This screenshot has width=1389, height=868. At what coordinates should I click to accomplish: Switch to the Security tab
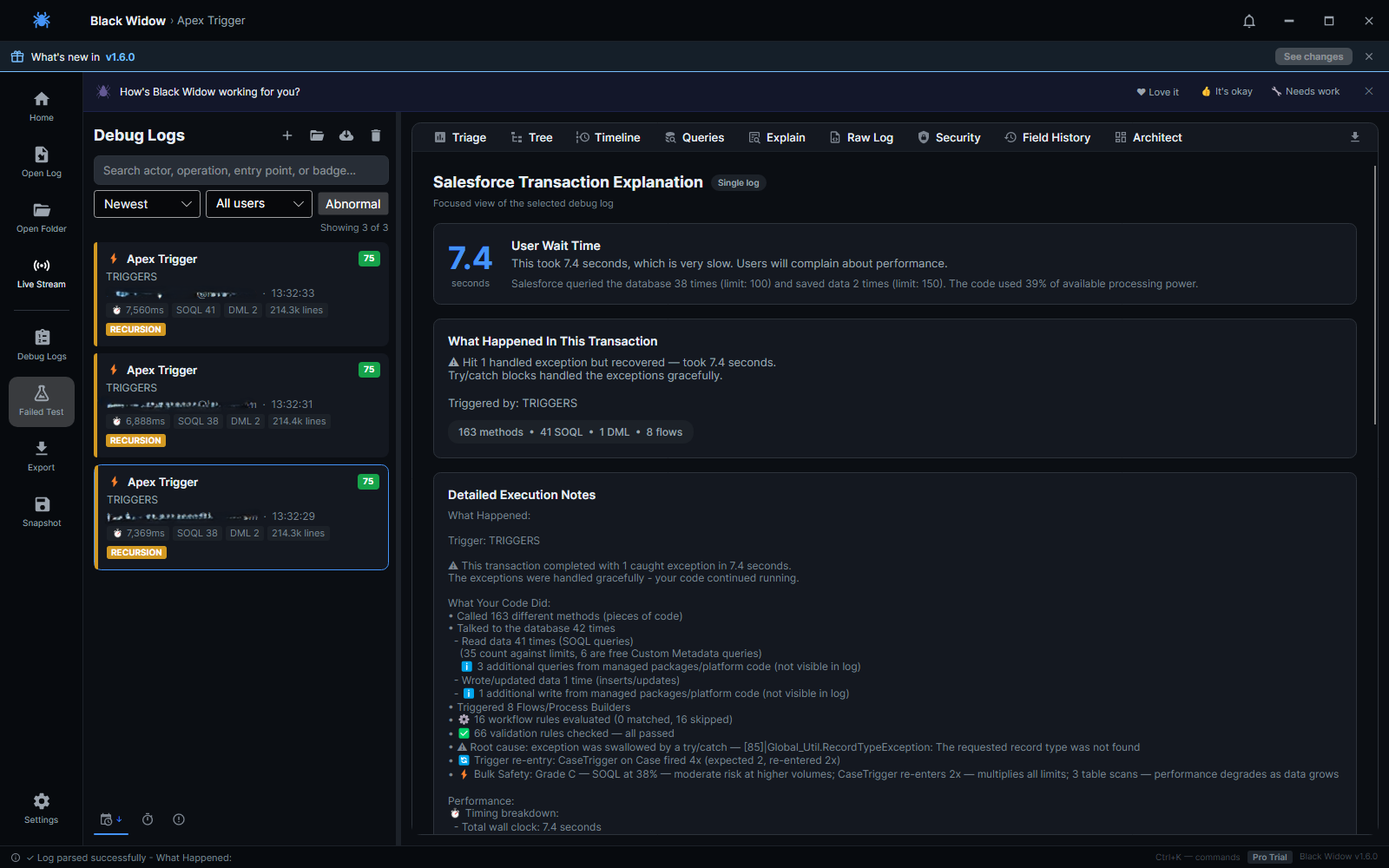pyautogui.click(x=949, y=137)
